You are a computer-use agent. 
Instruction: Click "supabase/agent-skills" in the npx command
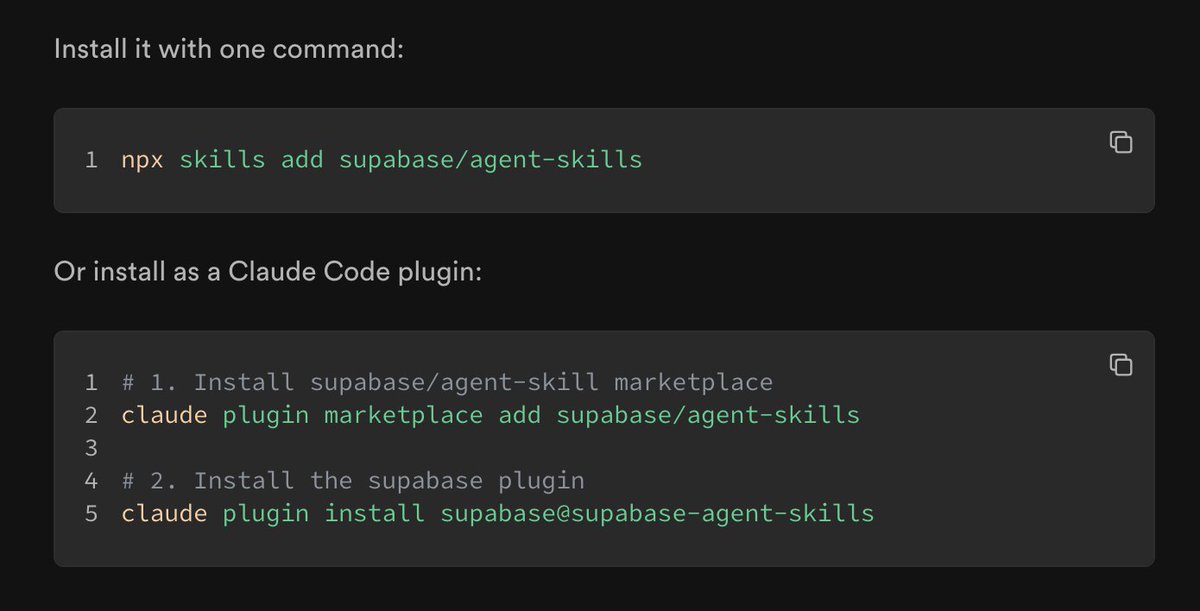(490, 159)
